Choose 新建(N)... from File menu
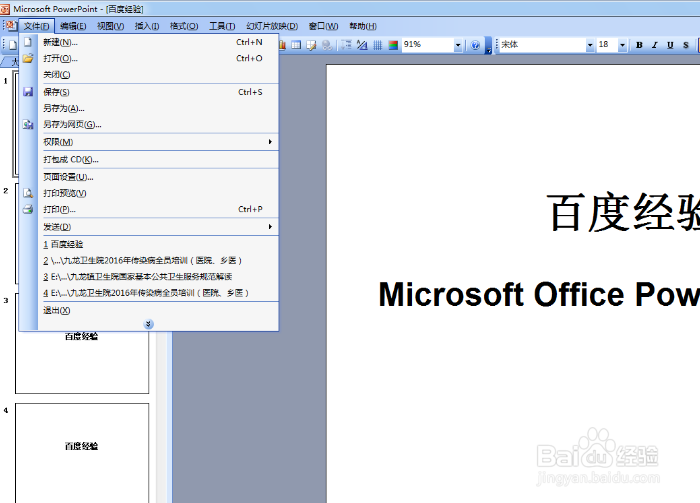 point(150,42)
